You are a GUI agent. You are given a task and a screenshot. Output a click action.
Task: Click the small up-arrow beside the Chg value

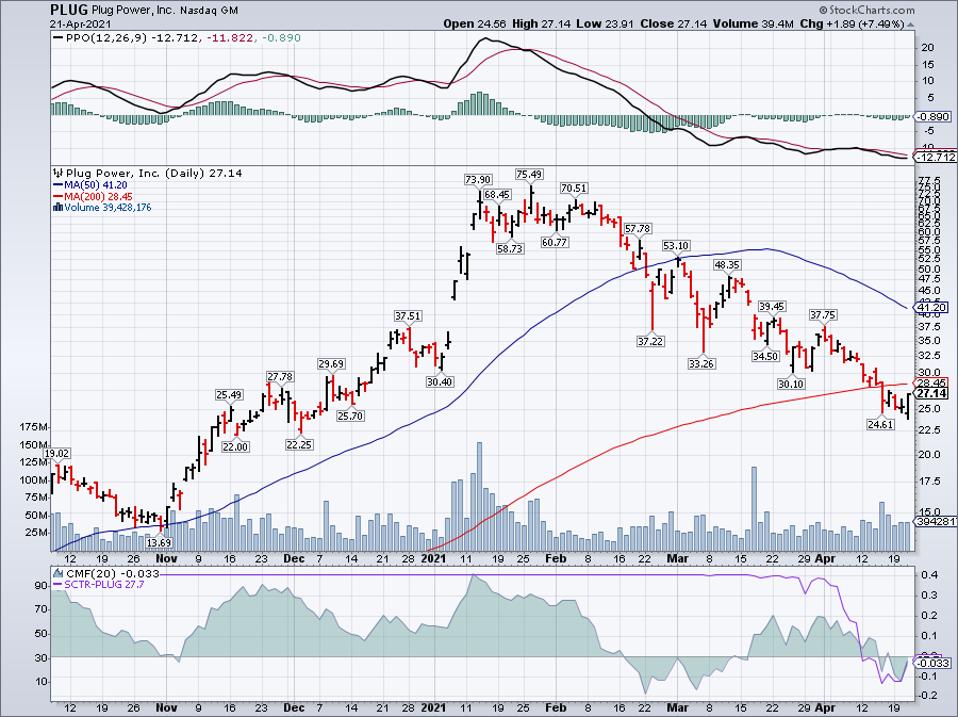pyautogui.click(x=911, y=25)
